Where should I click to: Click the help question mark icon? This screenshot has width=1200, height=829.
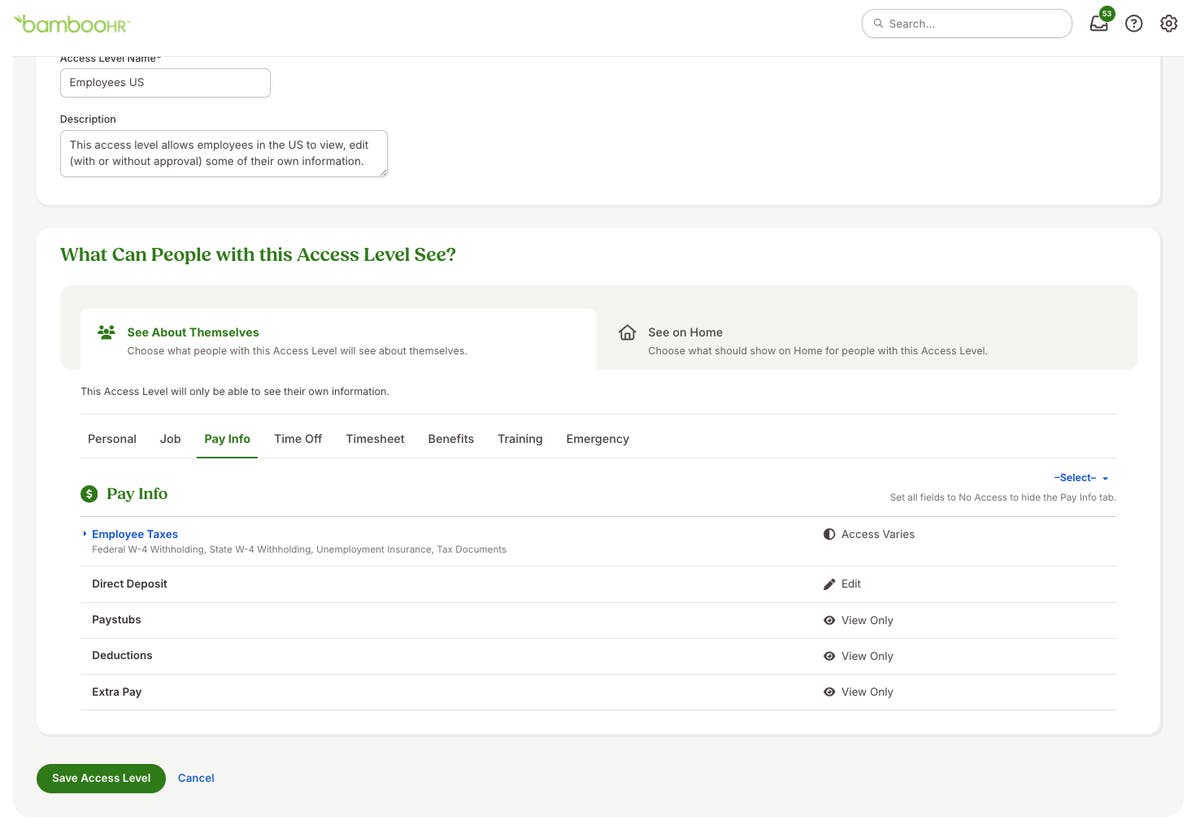click(x=1133, y=24)
